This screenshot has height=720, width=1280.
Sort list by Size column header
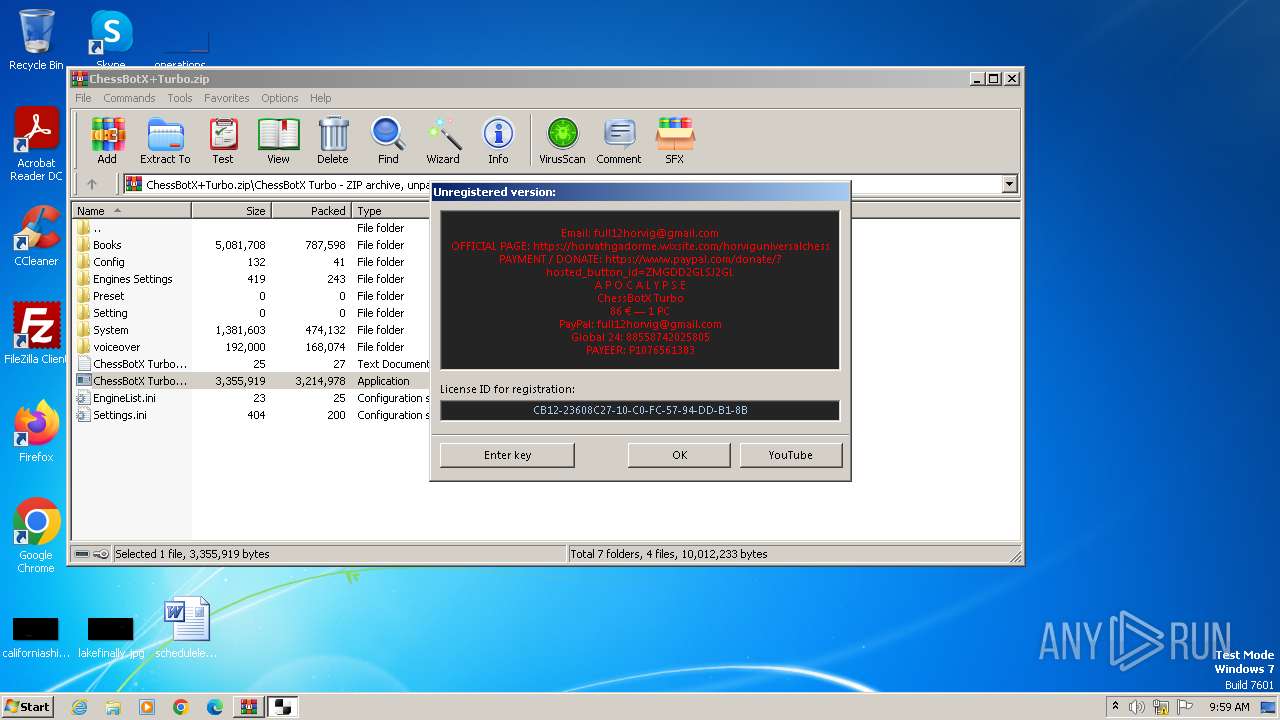point(231,211)
